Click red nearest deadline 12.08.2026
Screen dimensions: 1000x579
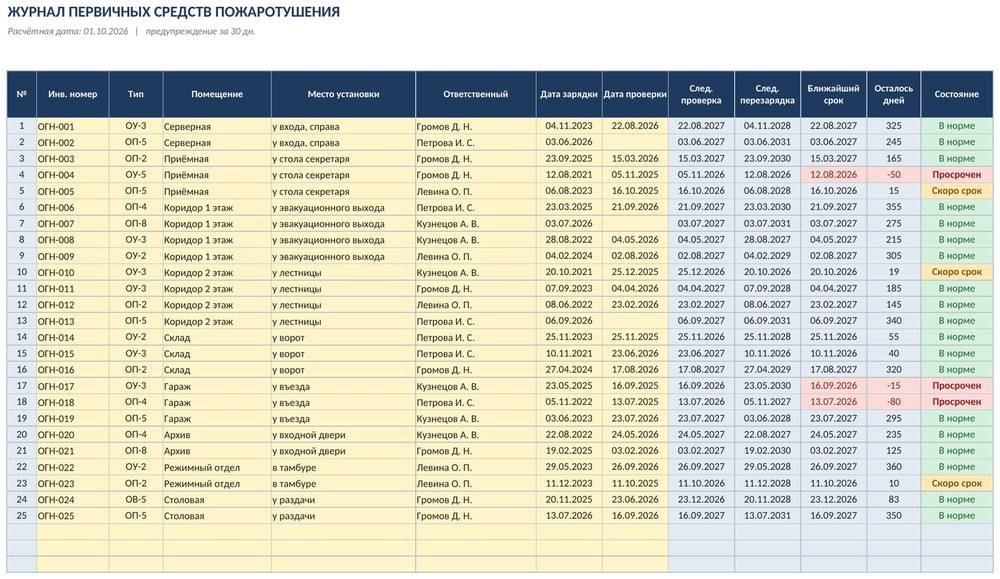coord(834,175)
